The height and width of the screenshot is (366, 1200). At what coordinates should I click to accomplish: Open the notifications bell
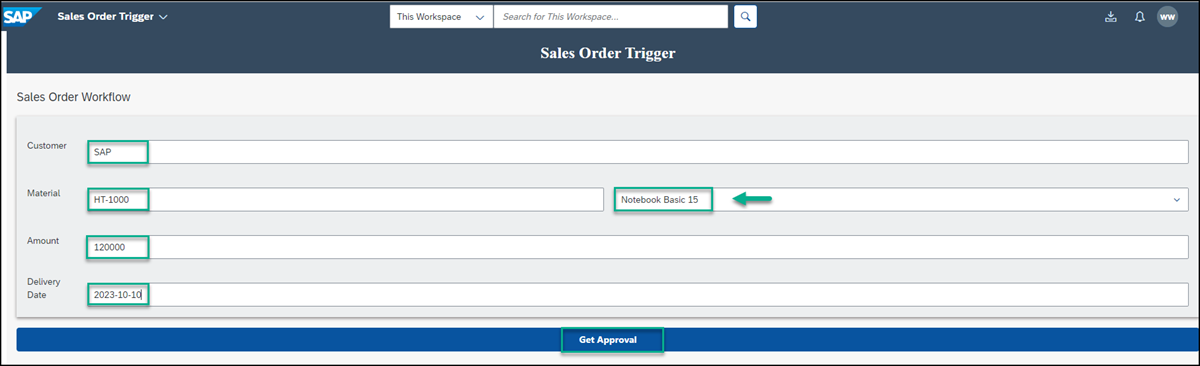pos(1139,17)
